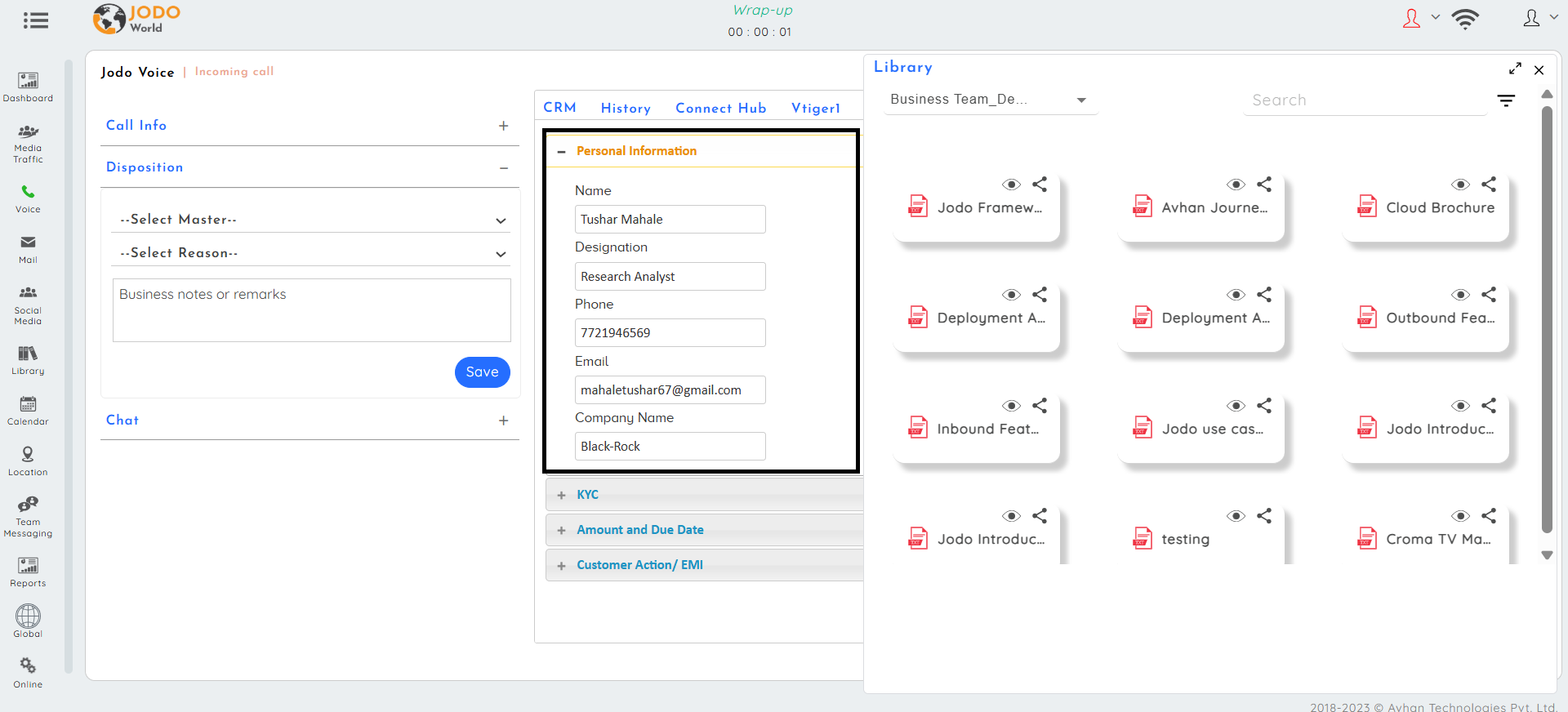The image size is (1568, 712).
Task: Open Location in the sidebar
Action: coord(28,461)
